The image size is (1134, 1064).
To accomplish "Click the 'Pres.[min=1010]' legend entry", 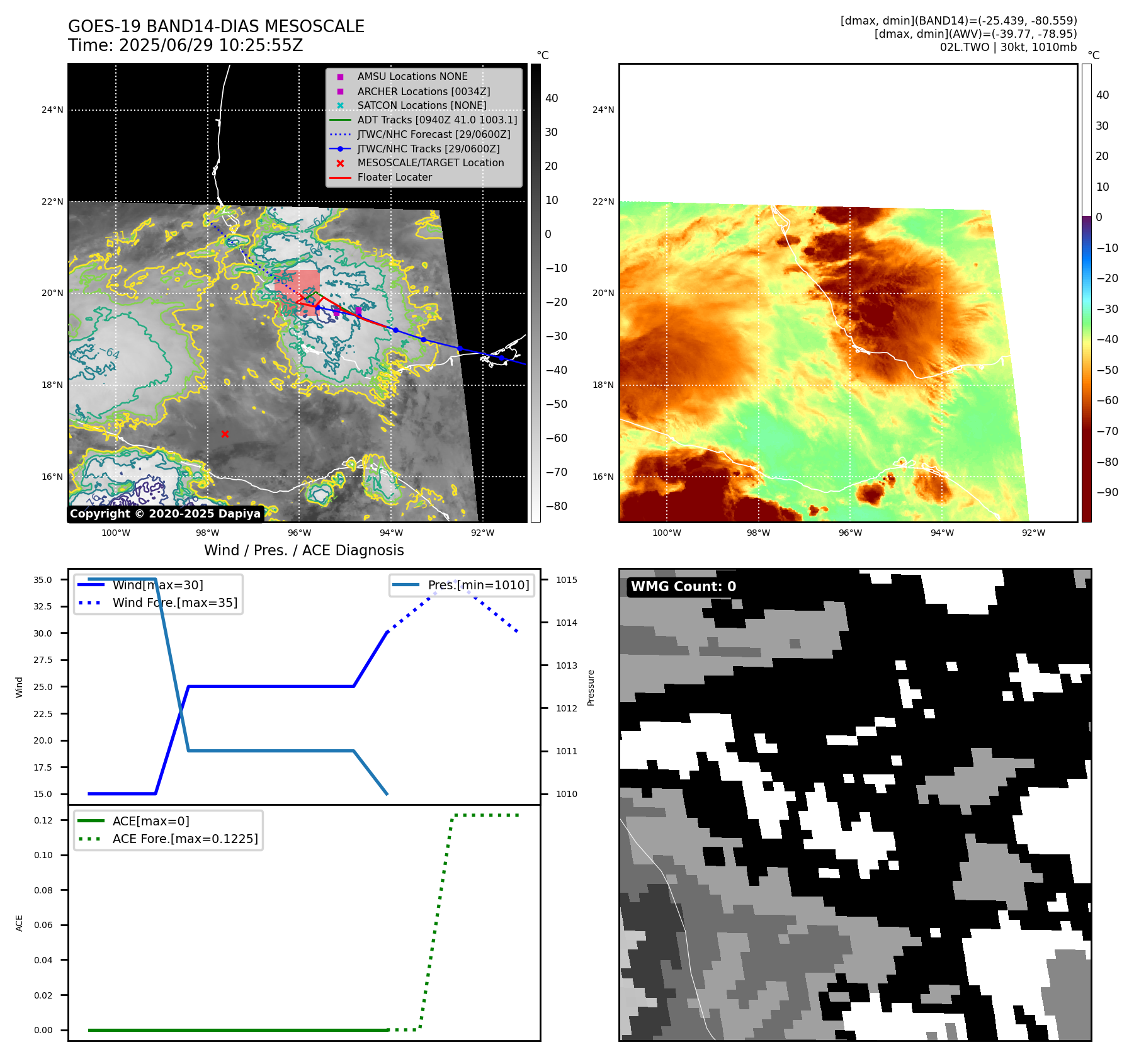I will (479, 585).
